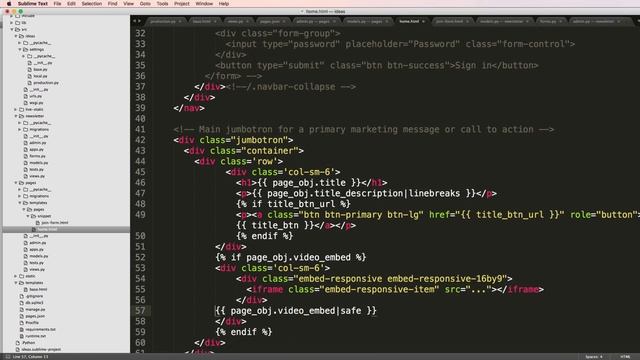
Task: Click the next-tab arrow in tab bar
Action: click(x=140, y=21)
